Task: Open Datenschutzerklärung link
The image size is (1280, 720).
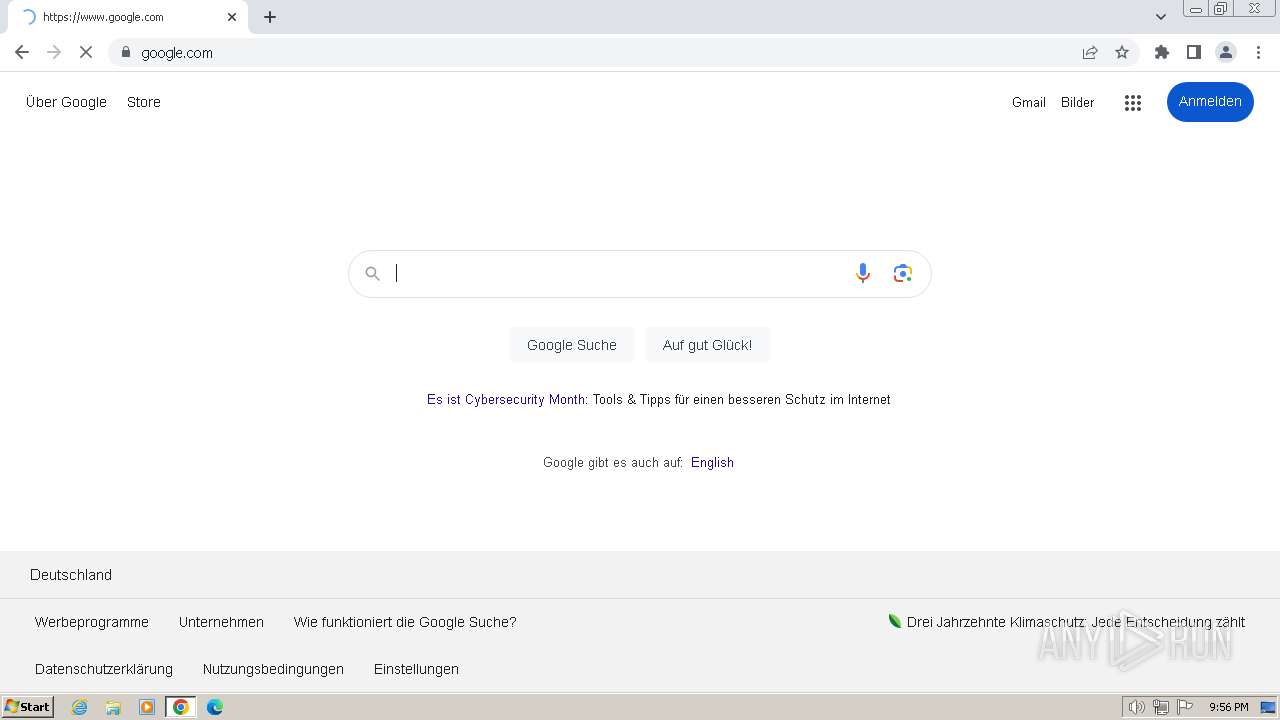Action: click(x=104, y=669)
